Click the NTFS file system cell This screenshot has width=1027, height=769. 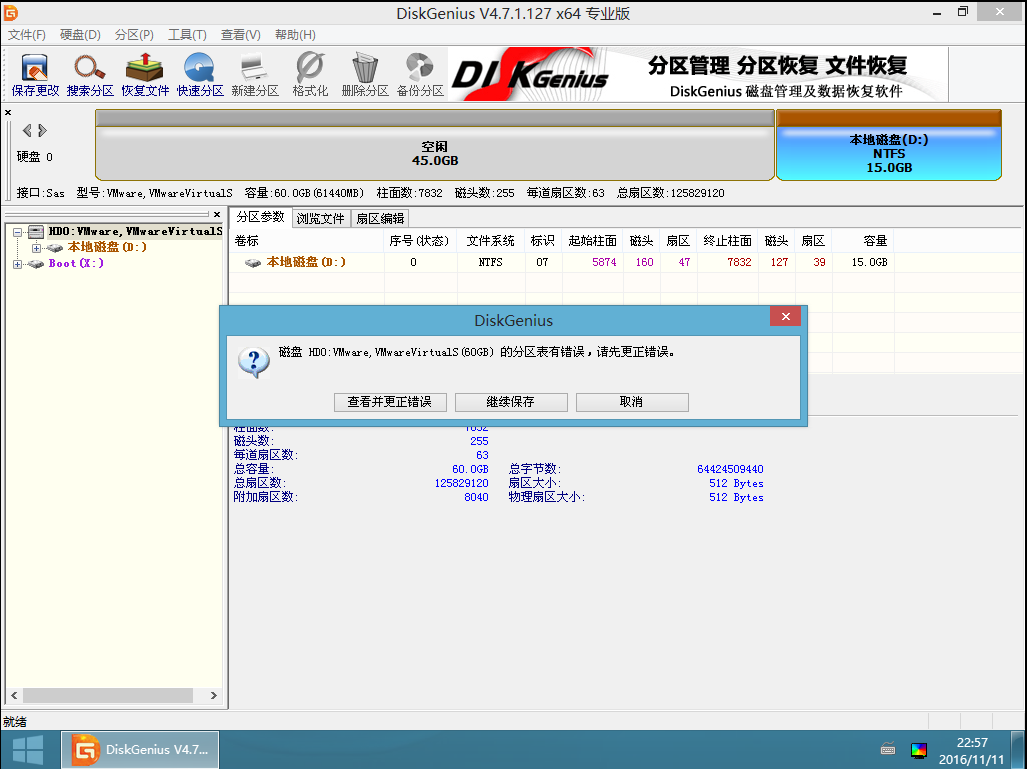[x=491, y=262]
